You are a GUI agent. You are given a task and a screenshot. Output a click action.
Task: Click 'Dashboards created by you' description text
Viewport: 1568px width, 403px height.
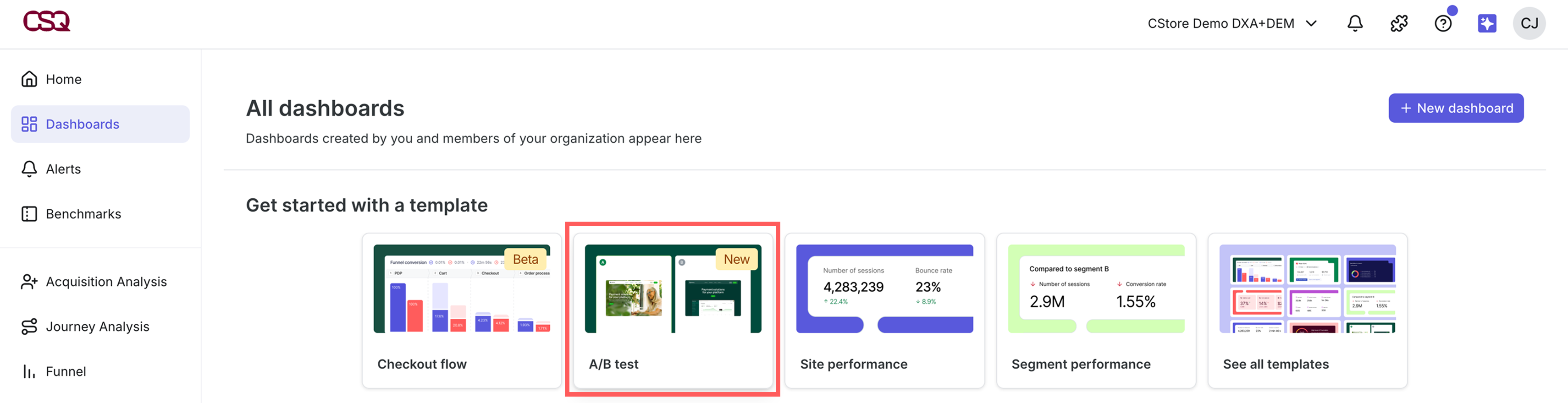[x=474, y=139]
